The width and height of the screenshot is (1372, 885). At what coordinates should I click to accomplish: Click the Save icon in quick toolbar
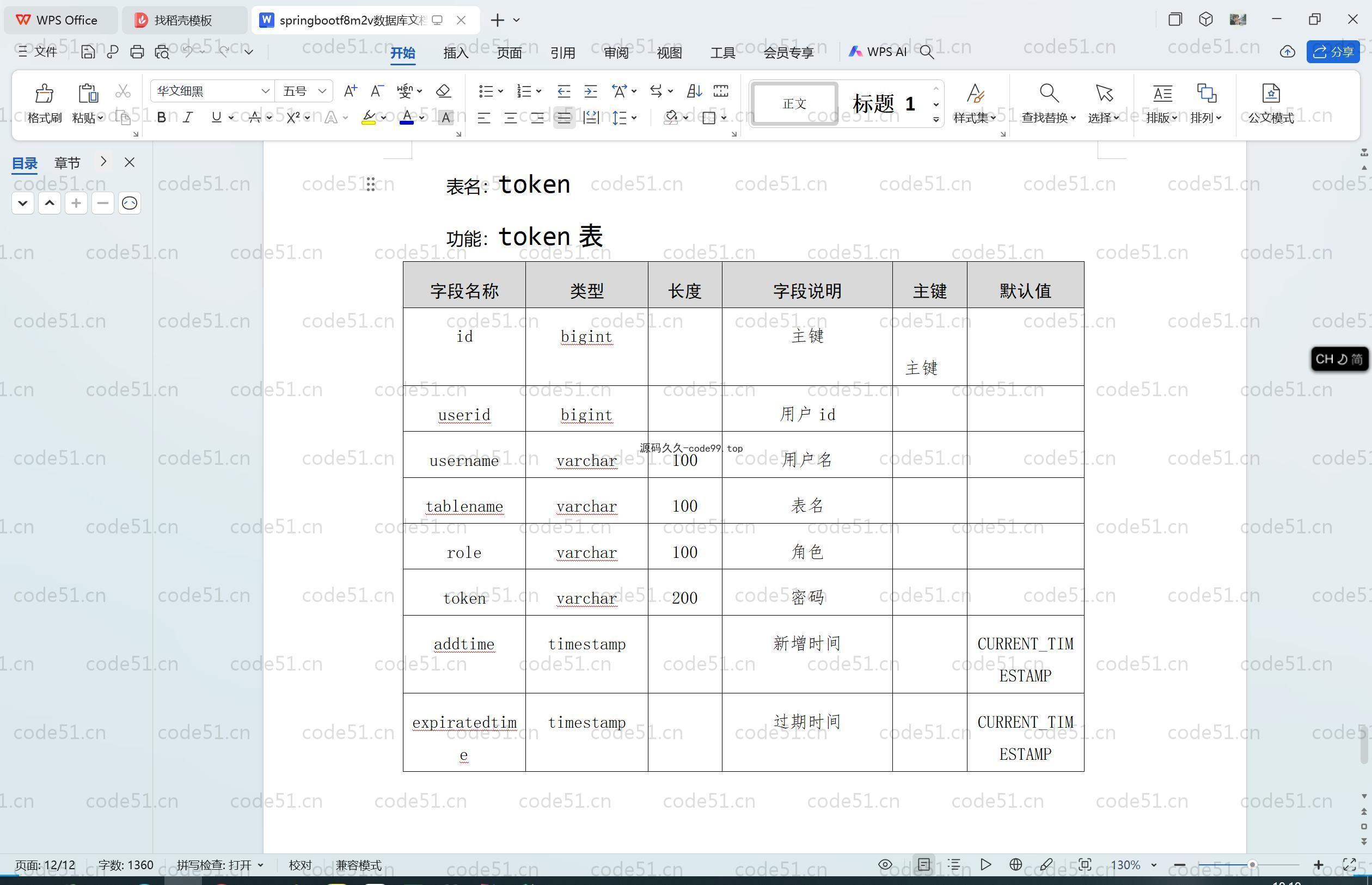[x=87, y=52]
